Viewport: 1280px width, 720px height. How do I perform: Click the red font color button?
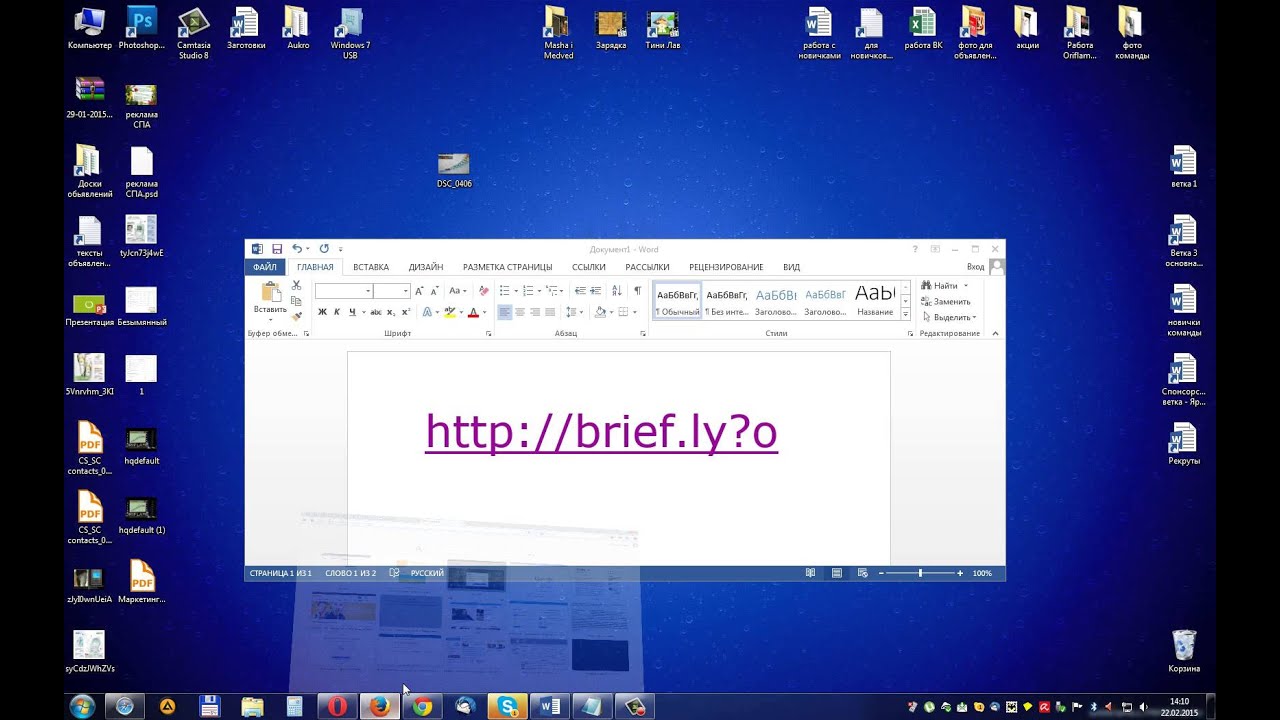[473, 312]
